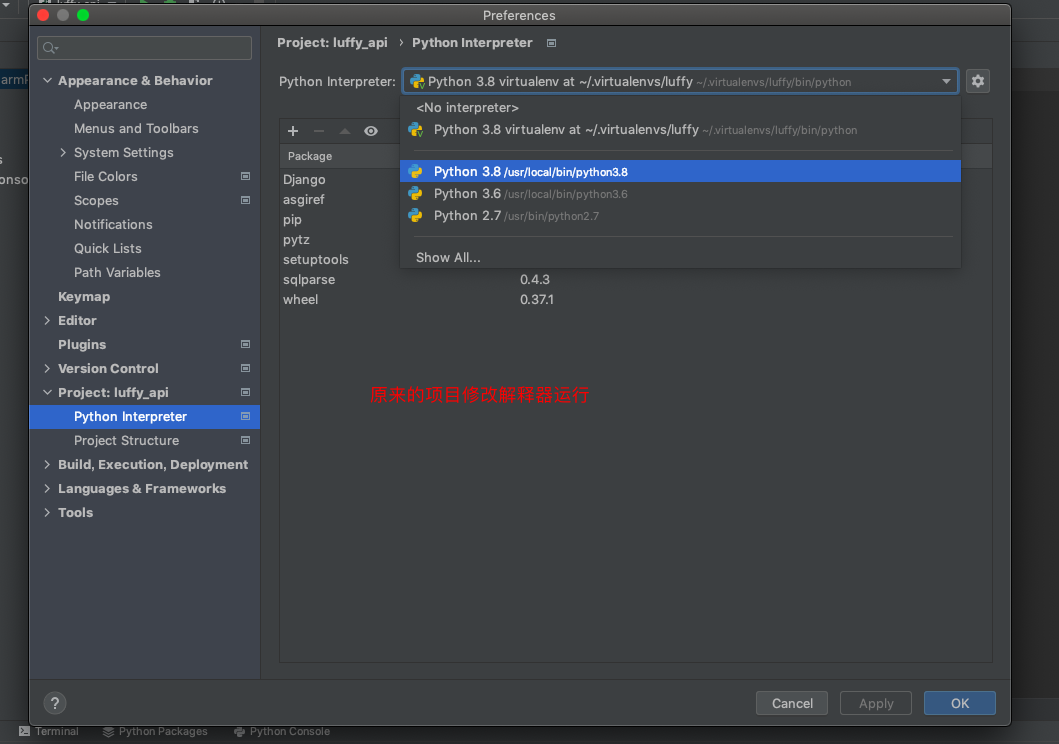Click the minus icon to uninstall package
The image size is (1059, 744).
(319, 131)
